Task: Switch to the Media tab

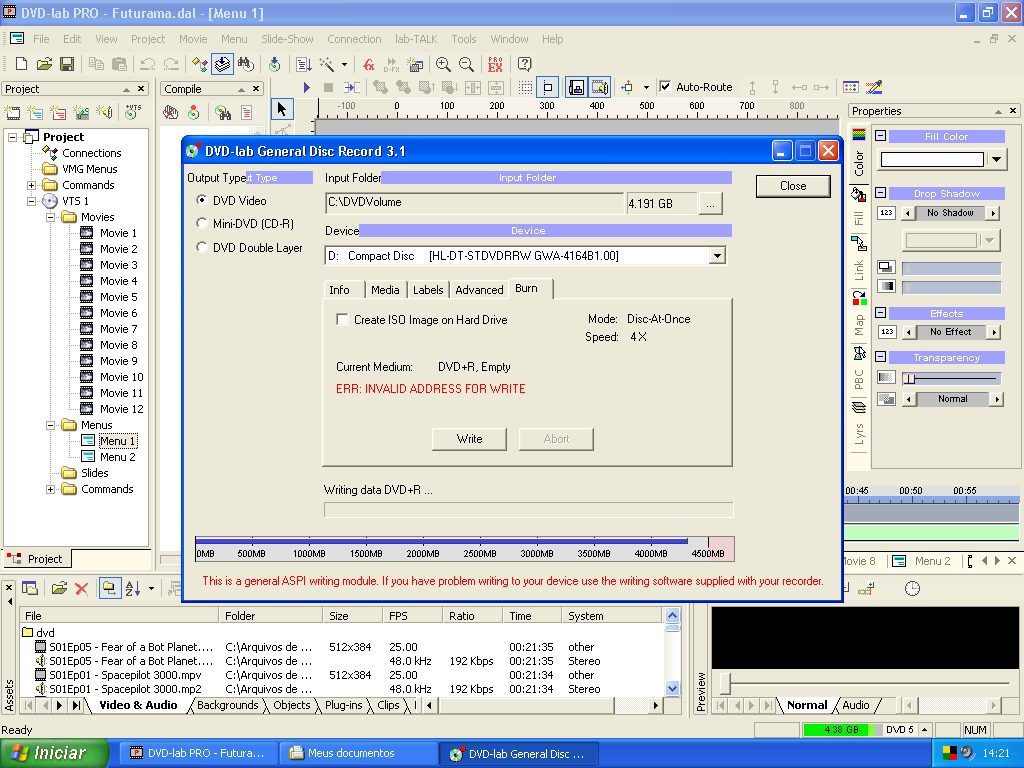Action: pos(385,290)
